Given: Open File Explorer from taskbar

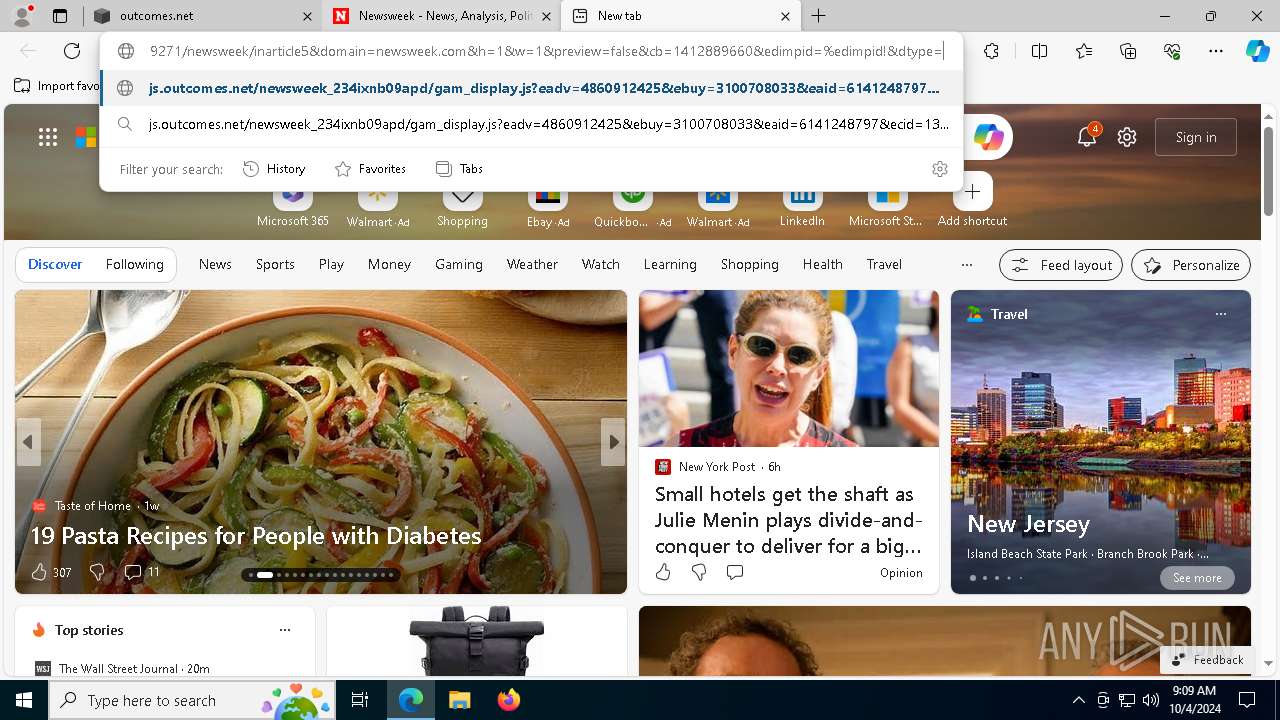Looking at the screenshot, I should [x=459, y=700].
